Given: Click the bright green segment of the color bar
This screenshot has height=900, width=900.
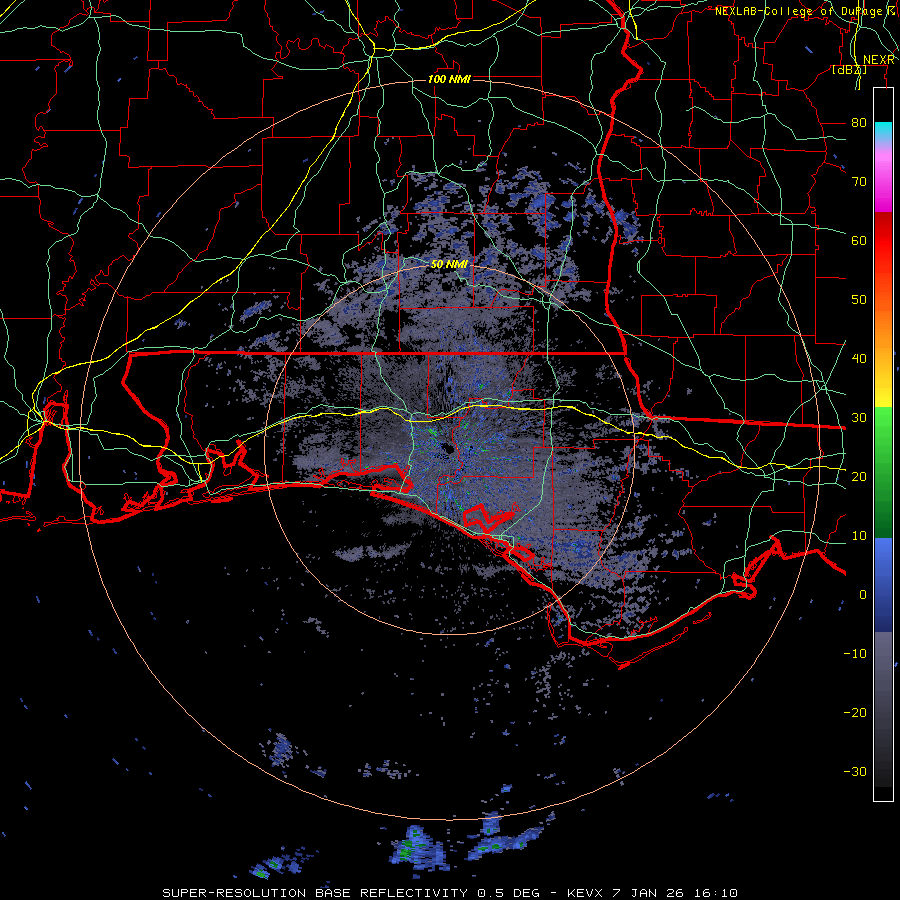Looking at the screenshot, I should (883, 439).
